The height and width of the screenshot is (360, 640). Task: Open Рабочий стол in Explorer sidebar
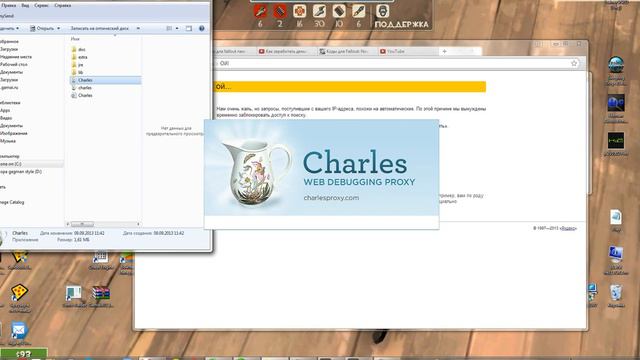coord(13,64)
